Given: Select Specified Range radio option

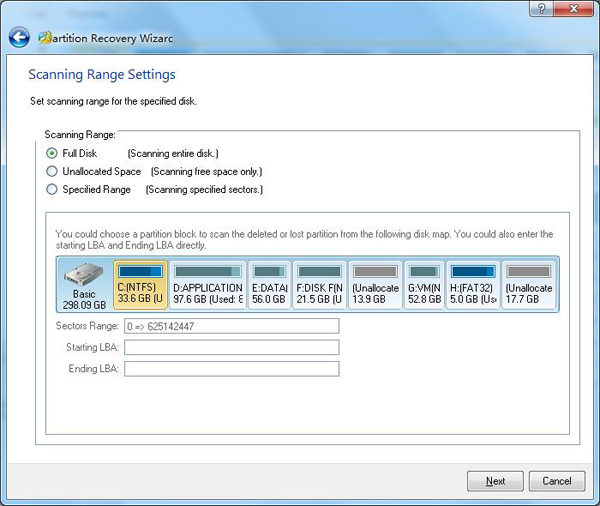Looking at the screenshot, I should click(x=52, y=189).
